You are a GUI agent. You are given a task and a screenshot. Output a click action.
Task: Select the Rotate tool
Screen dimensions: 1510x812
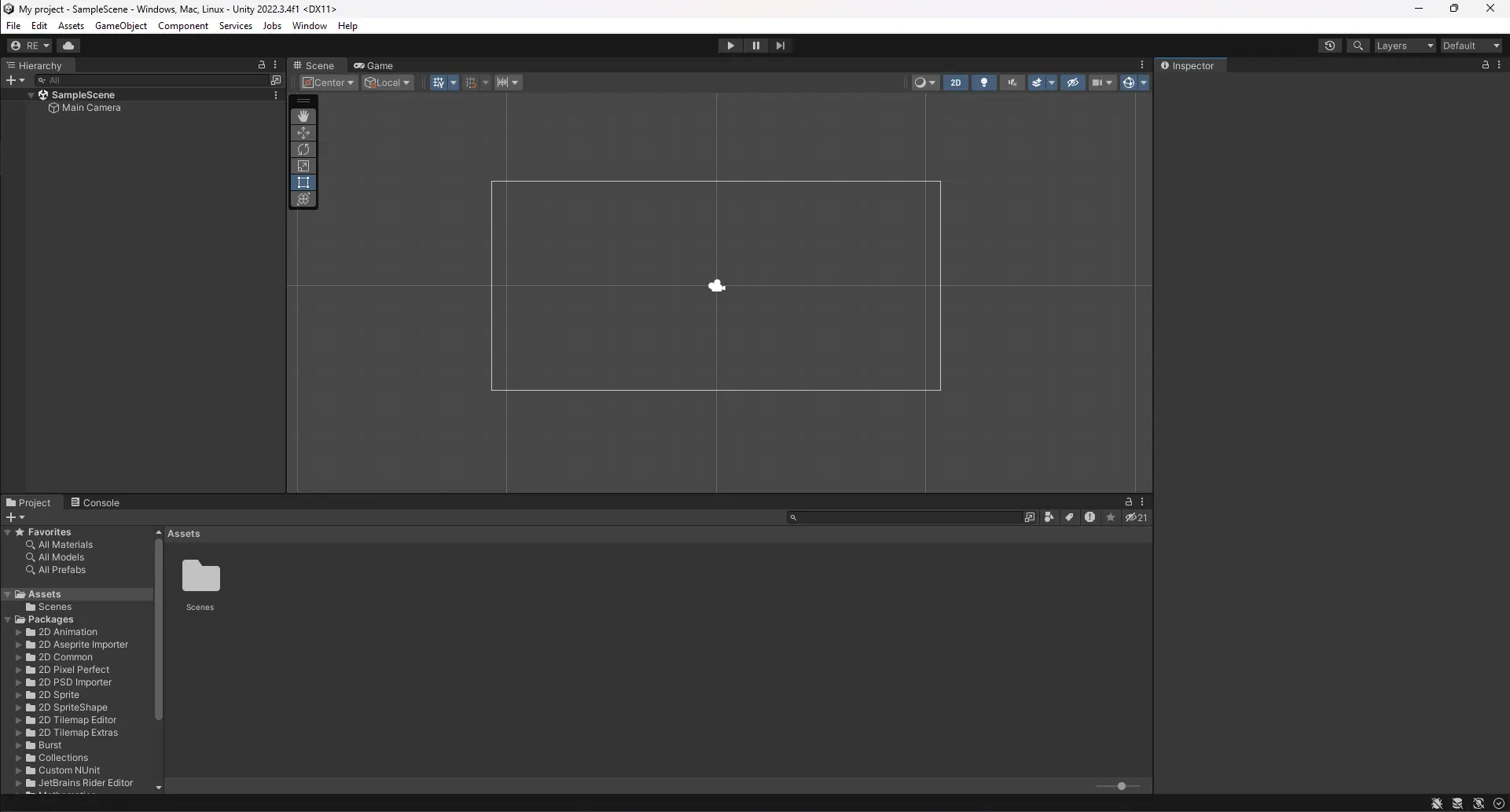click(x=303, y=149)
